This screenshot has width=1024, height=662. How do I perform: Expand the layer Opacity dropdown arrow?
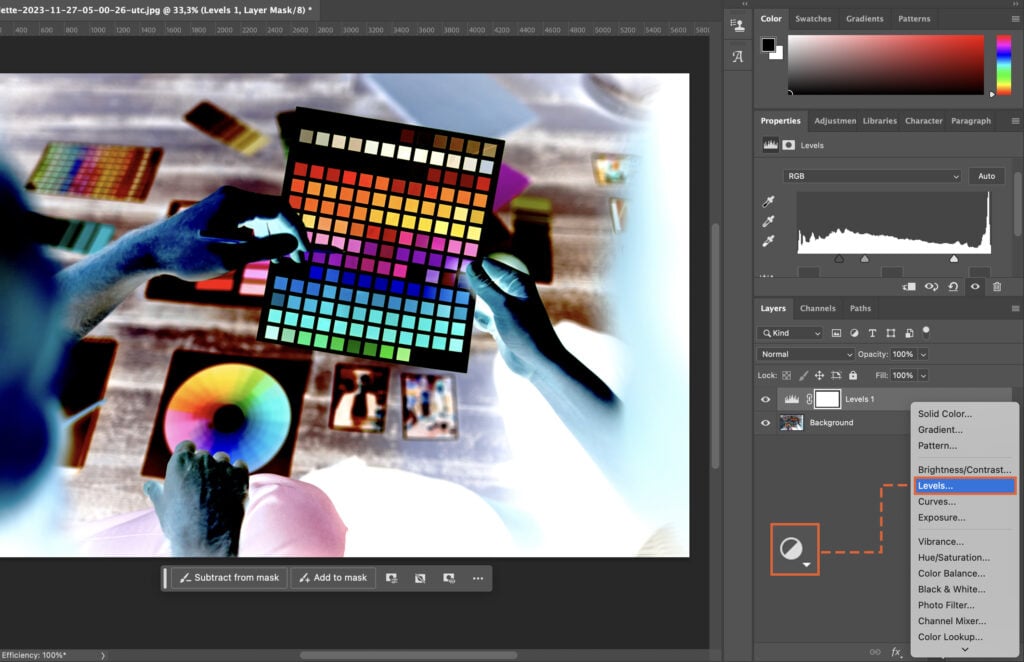(923, 354)
